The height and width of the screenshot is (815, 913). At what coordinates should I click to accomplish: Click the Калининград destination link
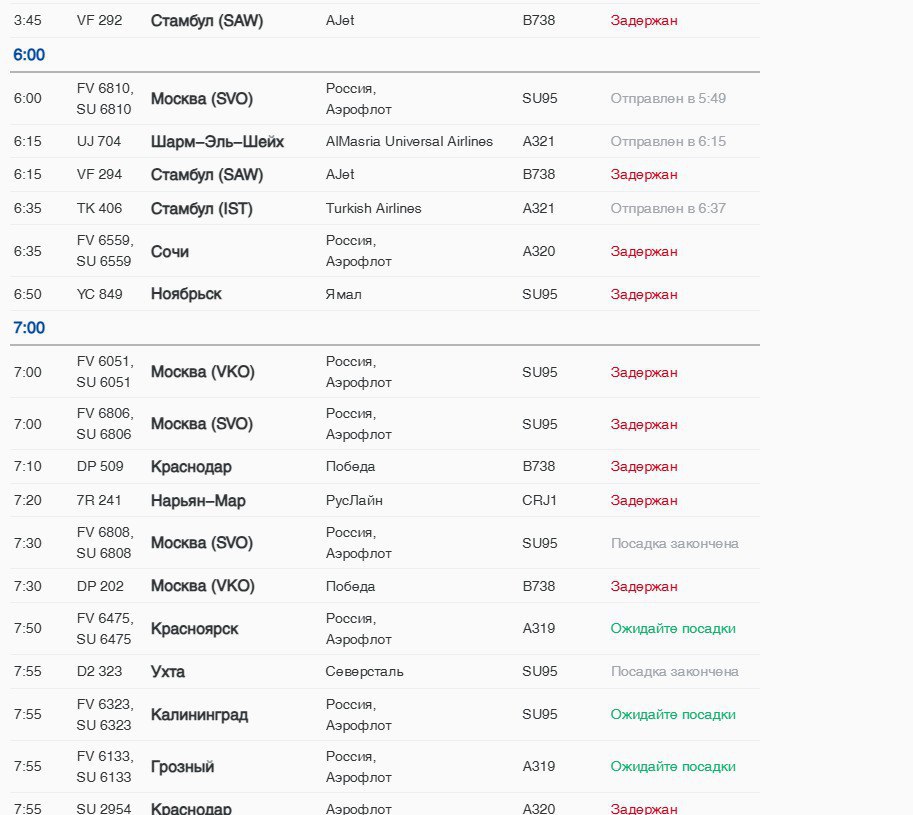[x=199, y=715]
